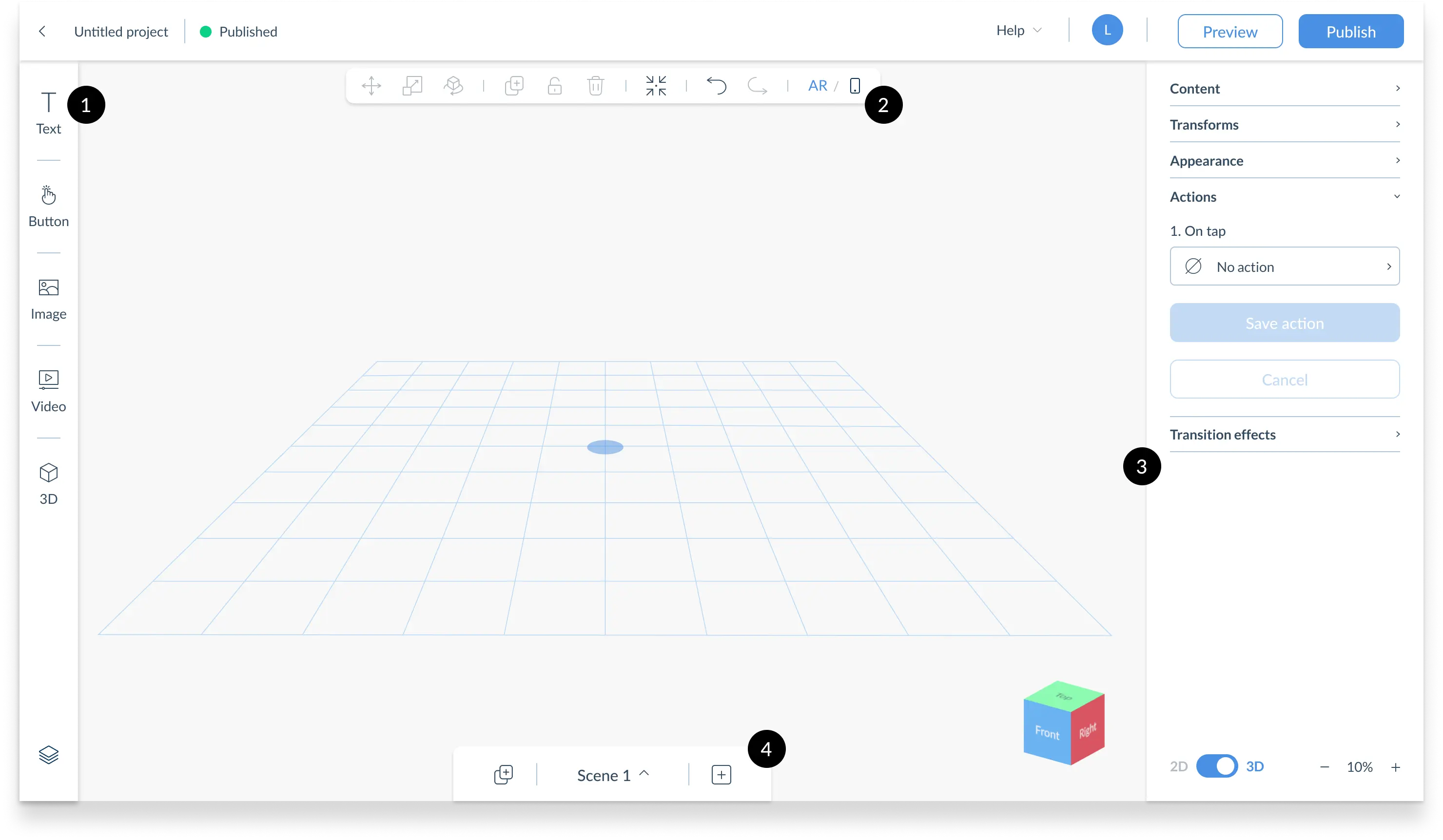1443x840 pixels.
Task: Publish the project
Action: (x=1351, y=31)
